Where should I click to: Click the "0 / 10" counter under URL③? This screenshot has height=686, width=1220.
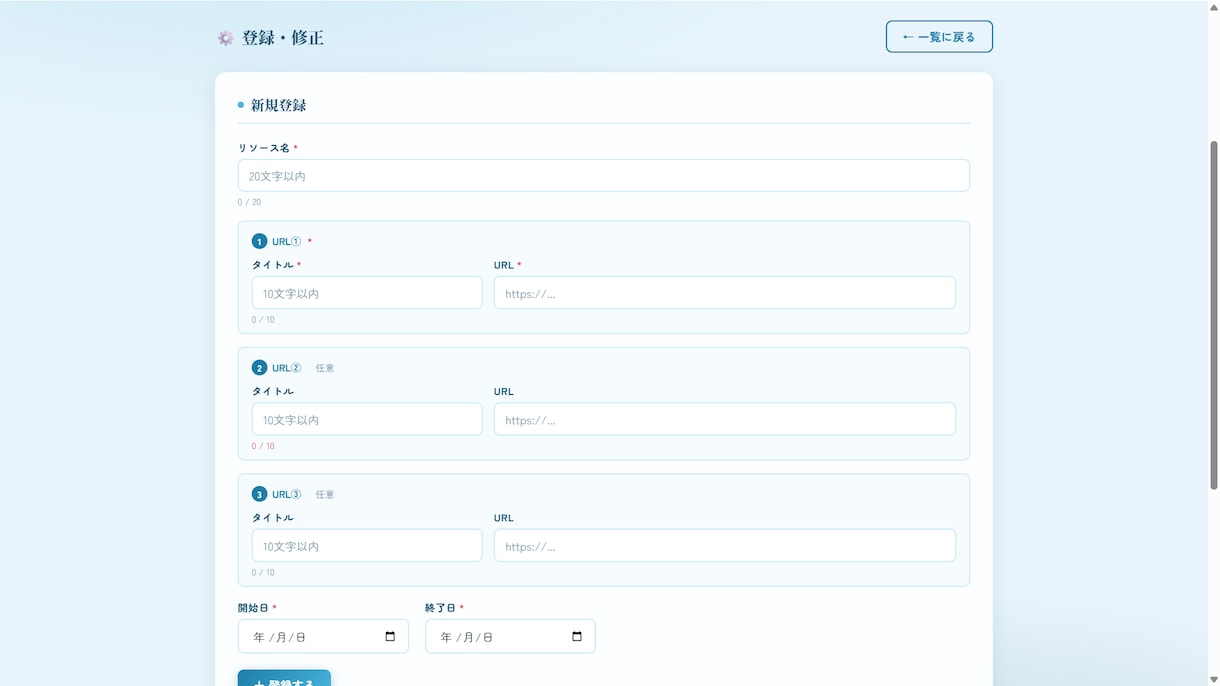click(263, 572)
